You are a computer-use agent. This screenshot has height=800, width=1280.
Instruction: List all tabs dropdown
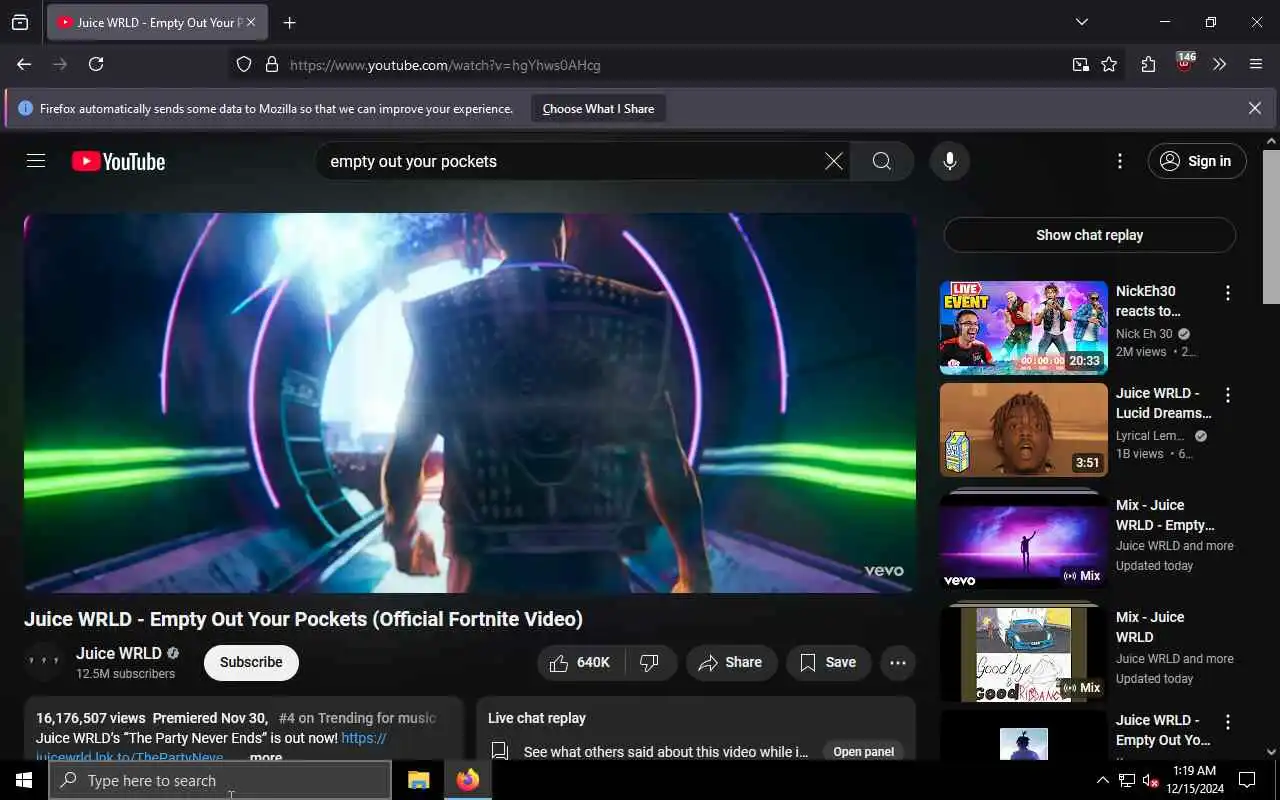click(x=1082, y=22)
